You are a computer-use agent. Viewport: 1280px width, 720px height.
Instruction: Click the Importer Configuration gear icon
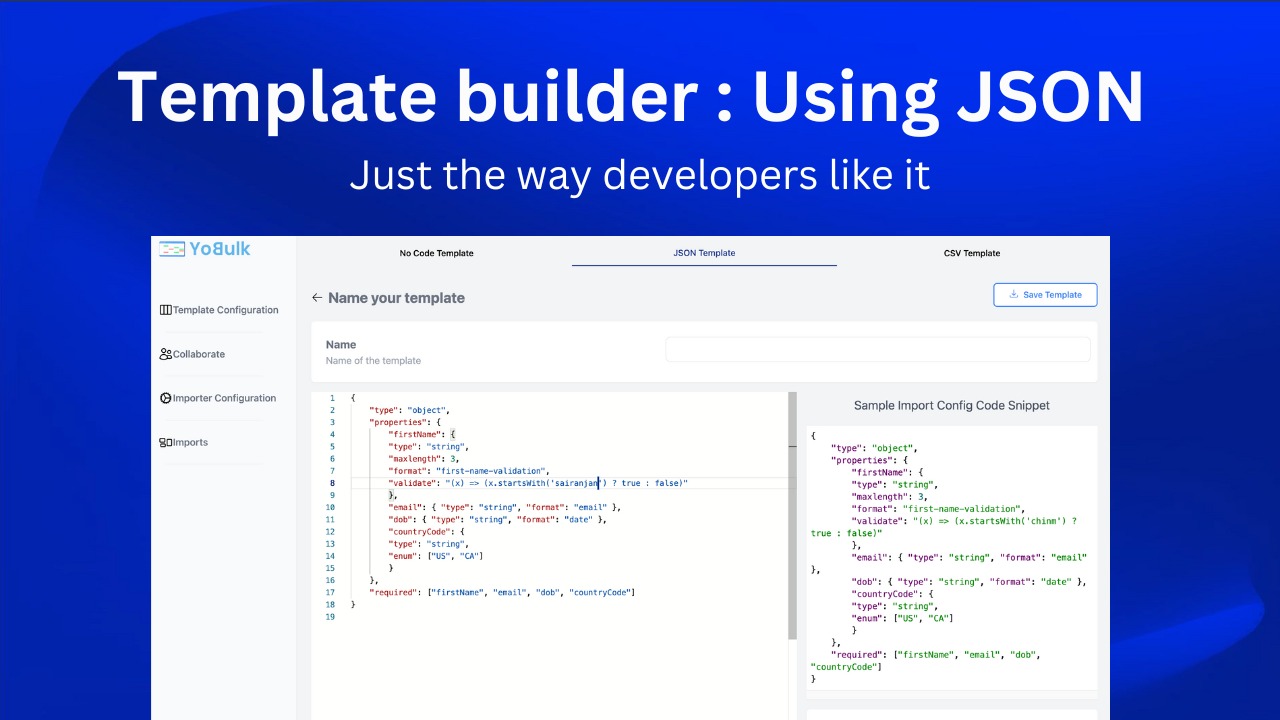point(164,398)
